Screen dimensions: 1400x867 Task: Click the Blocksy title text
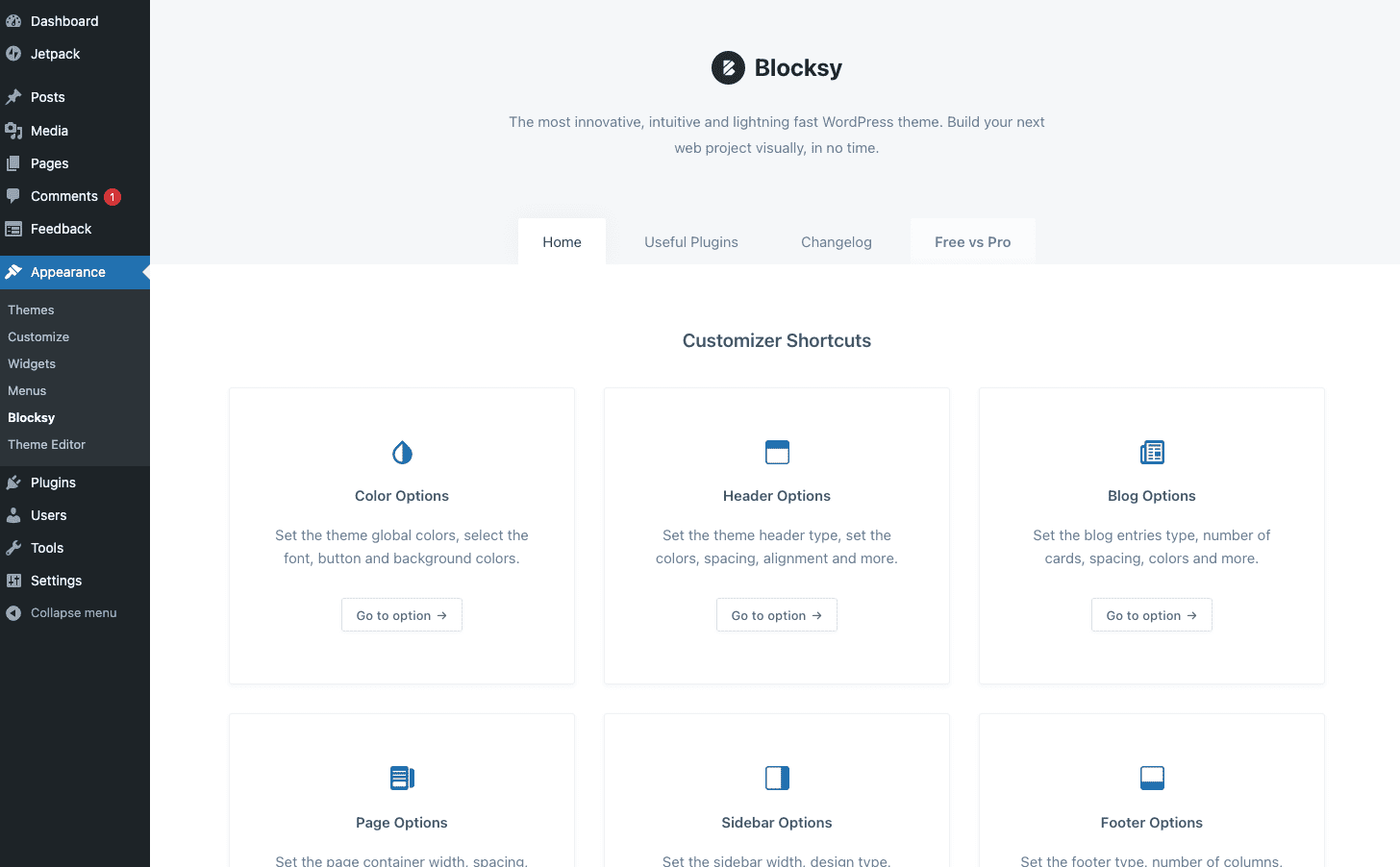pyautogui.click(x=798, y=68)
